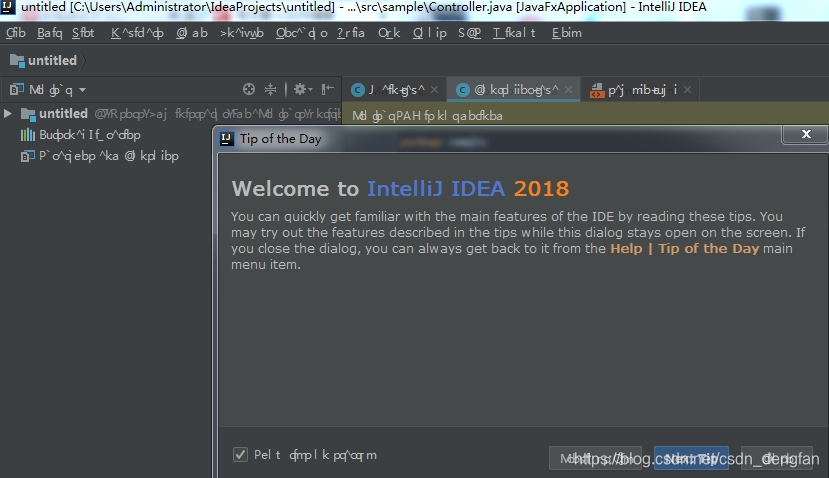Close the Main.java editor tab
This screenshot has width=829, height=478.
(434, 90)
